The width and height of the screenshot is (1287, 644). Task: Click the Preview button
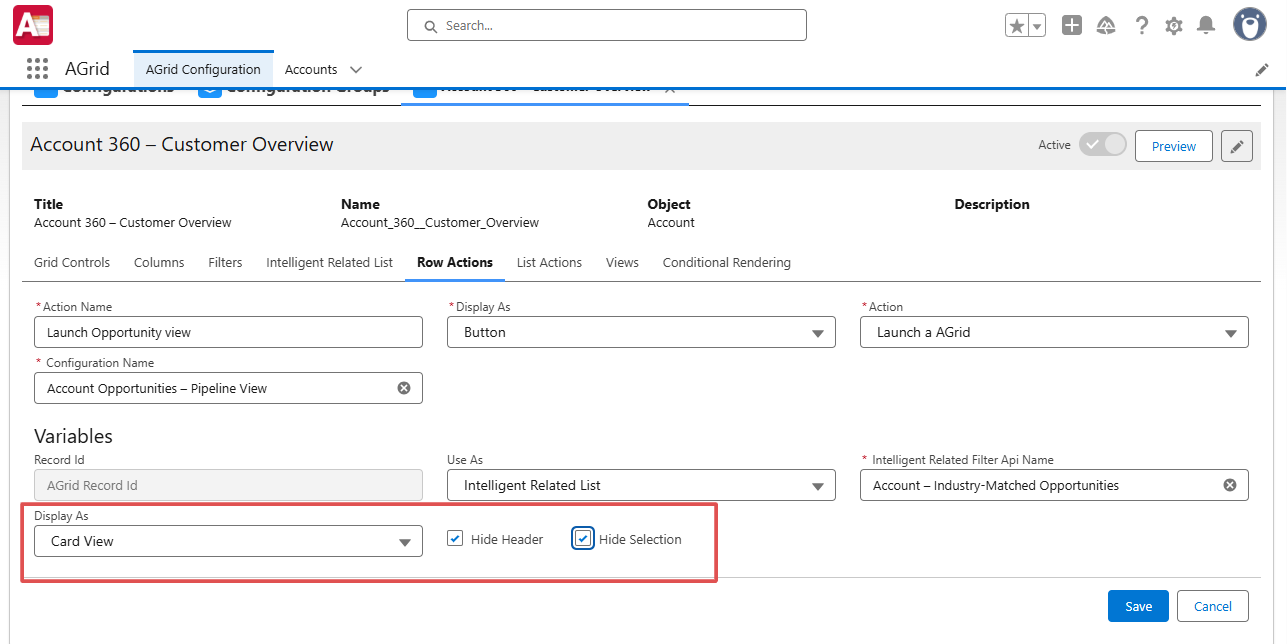point(1174,146)
